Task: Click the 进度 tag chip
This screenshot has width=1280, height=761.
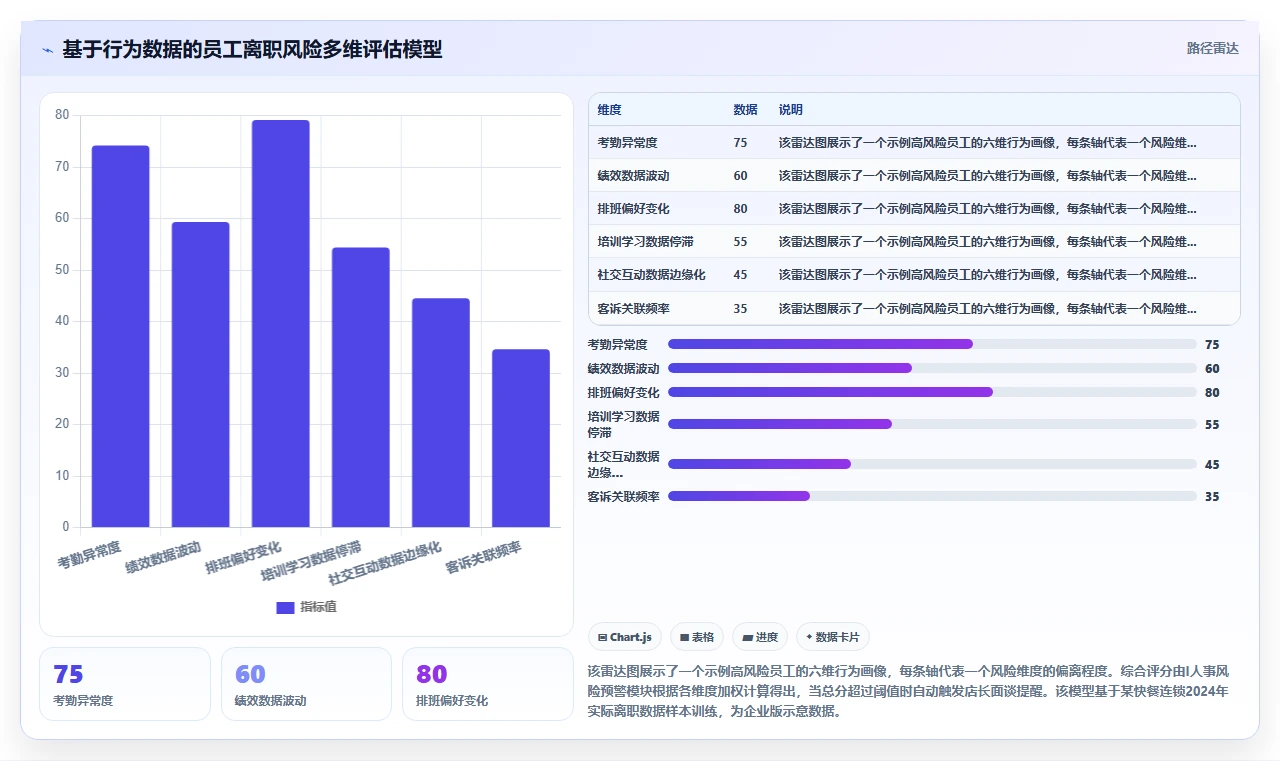Action: tap(760, 637)
